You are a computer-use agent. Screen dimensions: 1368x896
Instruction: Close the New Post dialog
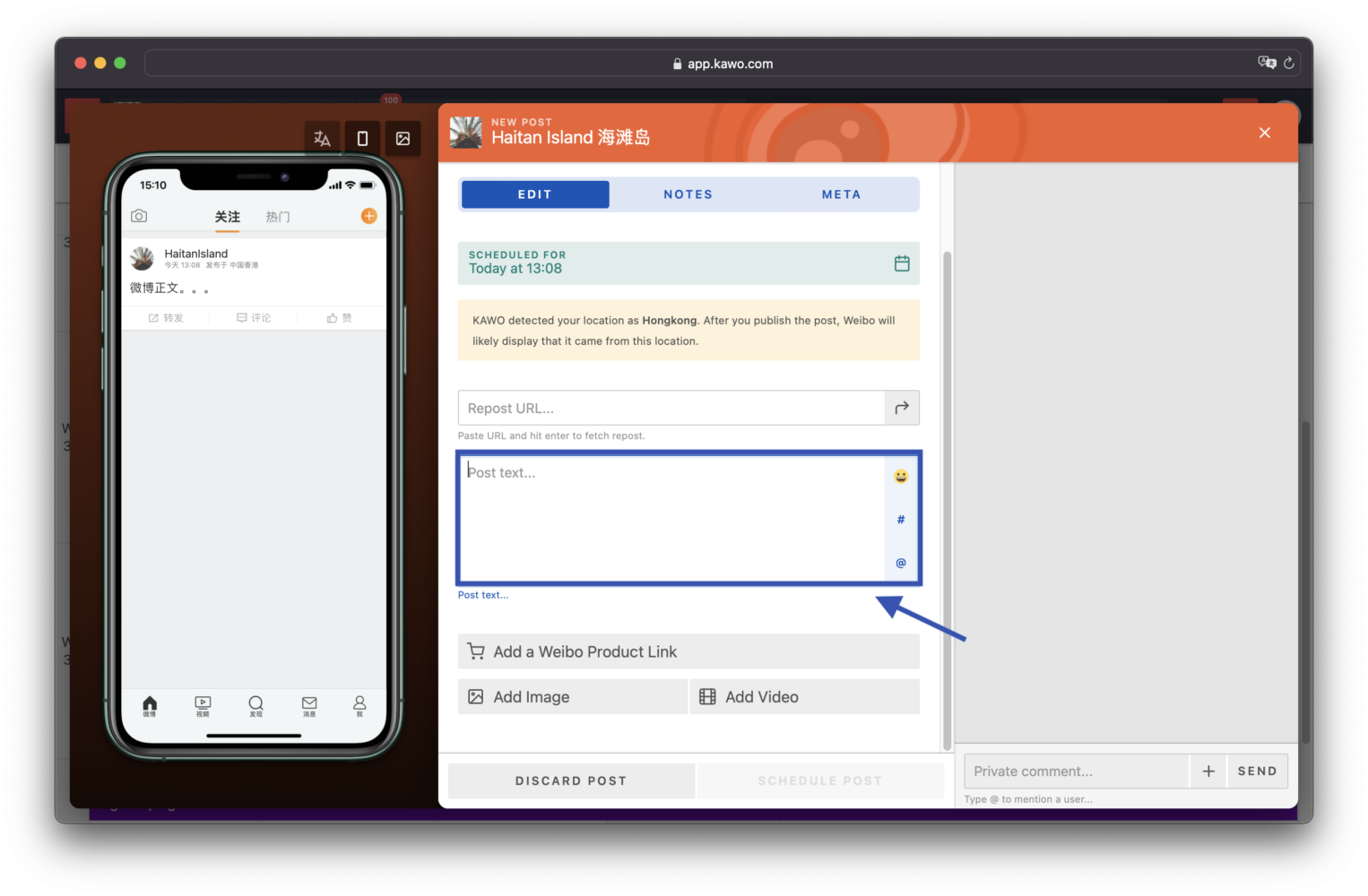1264,133
